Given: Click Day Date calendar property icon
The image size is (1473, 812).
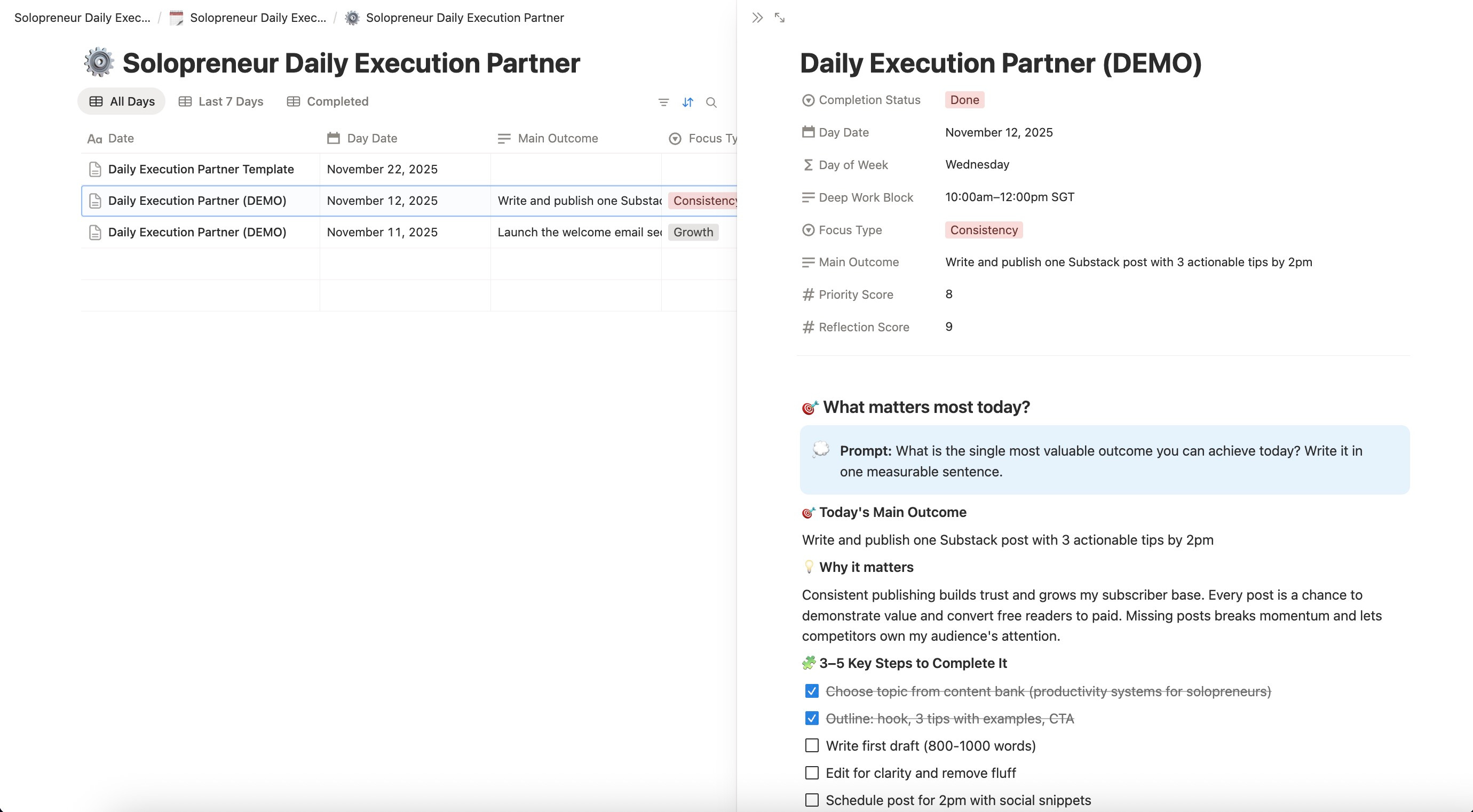Looking at the screenshot, I should 808,132.
